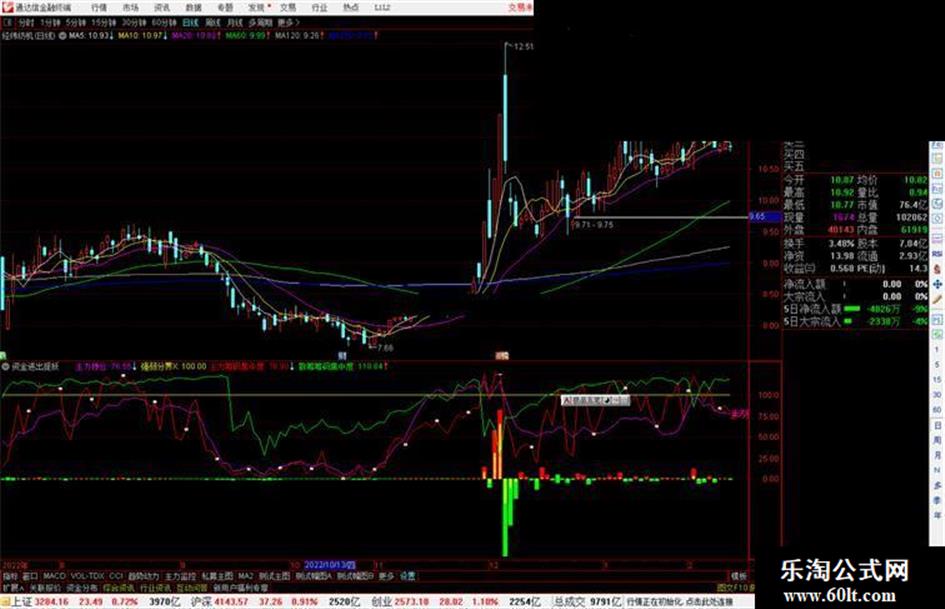Click the 上证 index in status bar
The height and width of the screenshot is (609, 945).
20,601
